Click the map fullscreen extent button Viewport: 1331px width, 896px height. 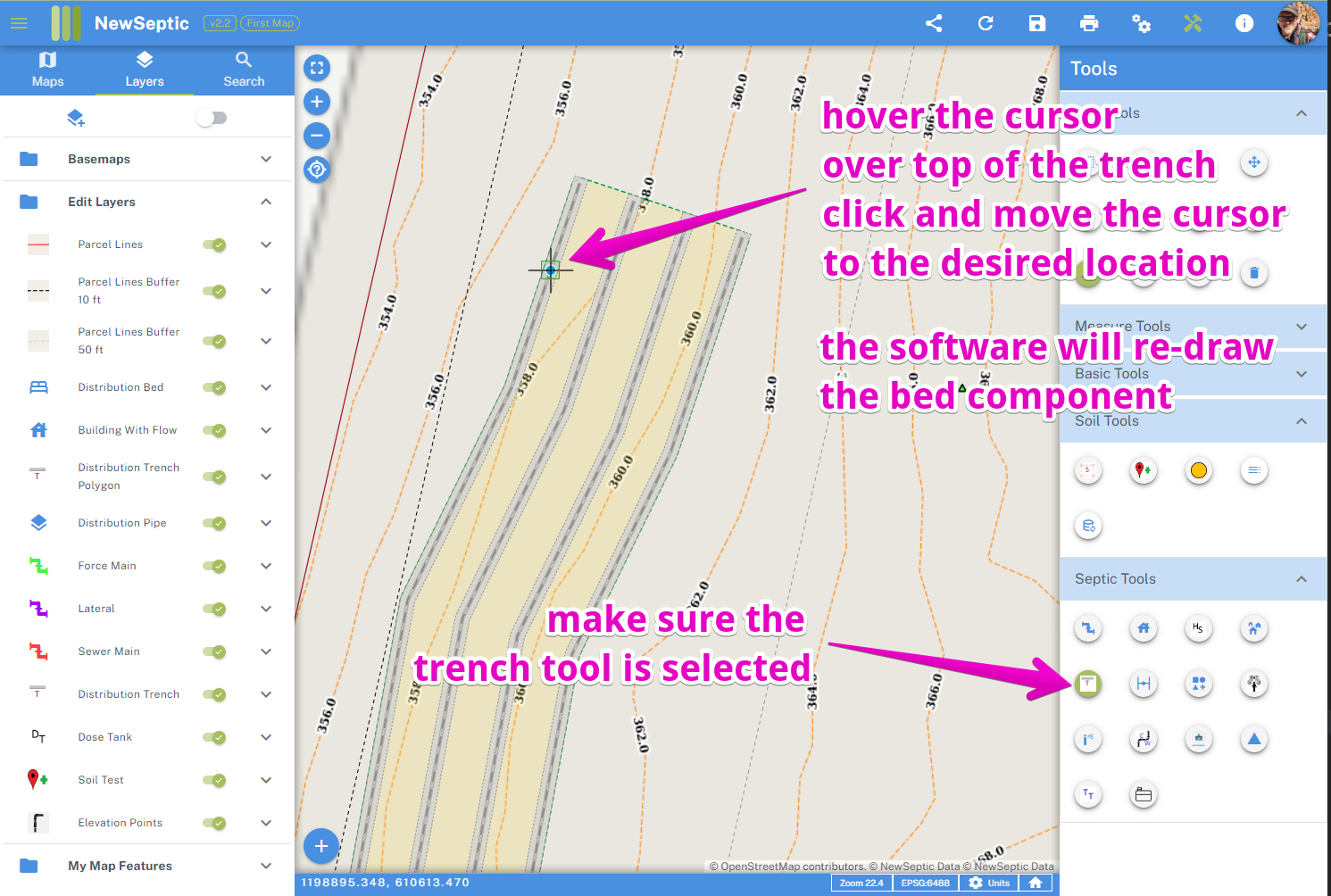coord(317,68)
